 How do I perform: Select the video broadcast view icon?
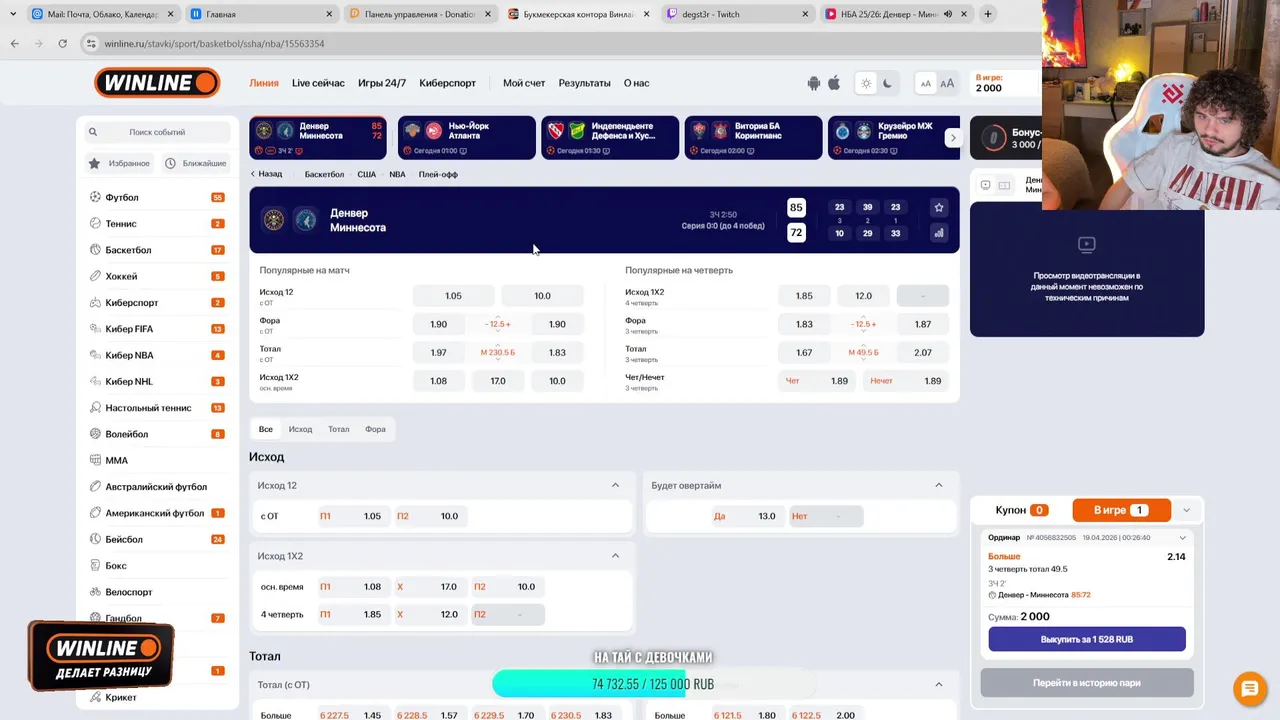tap(985, 185)
